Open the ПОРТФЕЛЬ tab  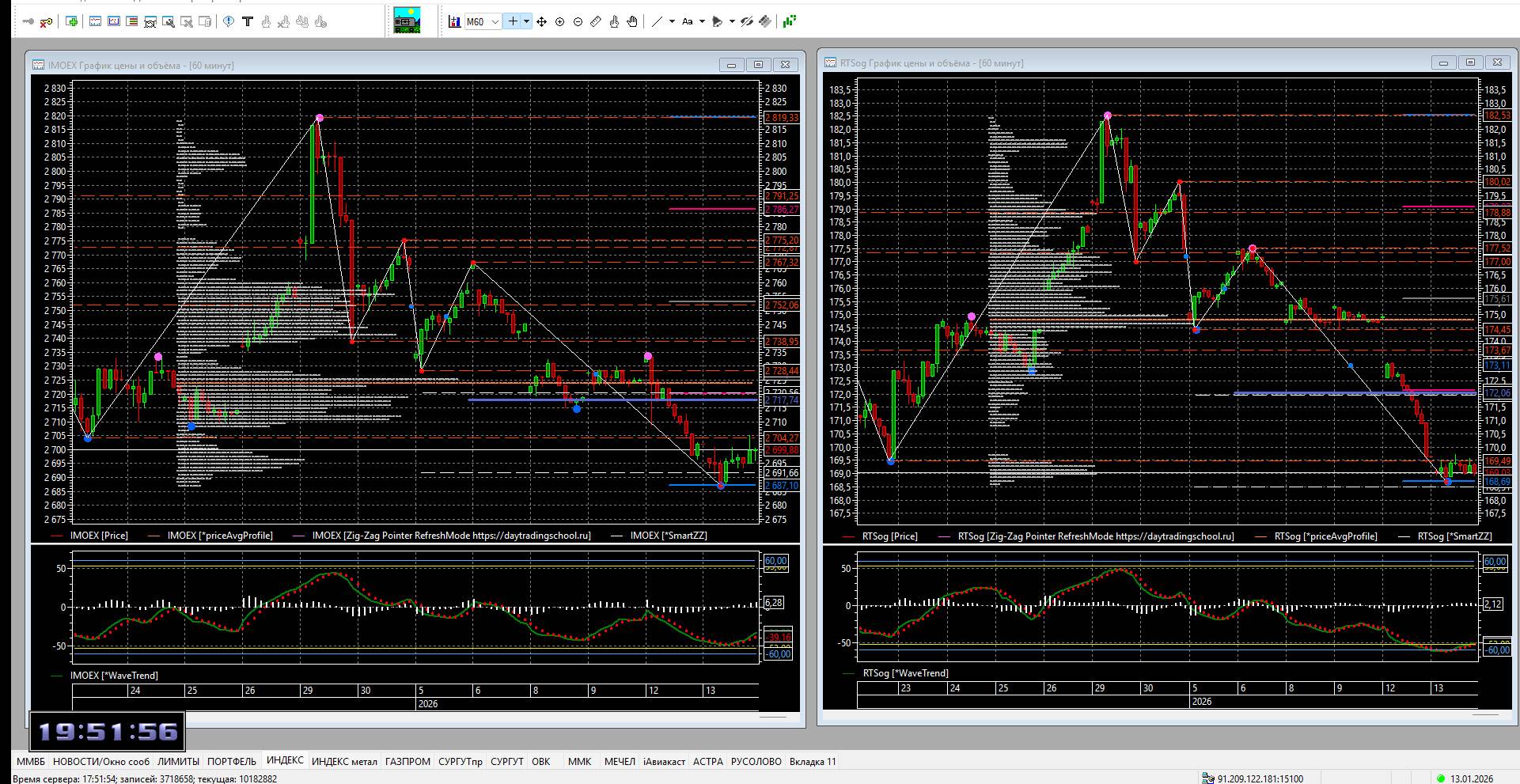231,762
